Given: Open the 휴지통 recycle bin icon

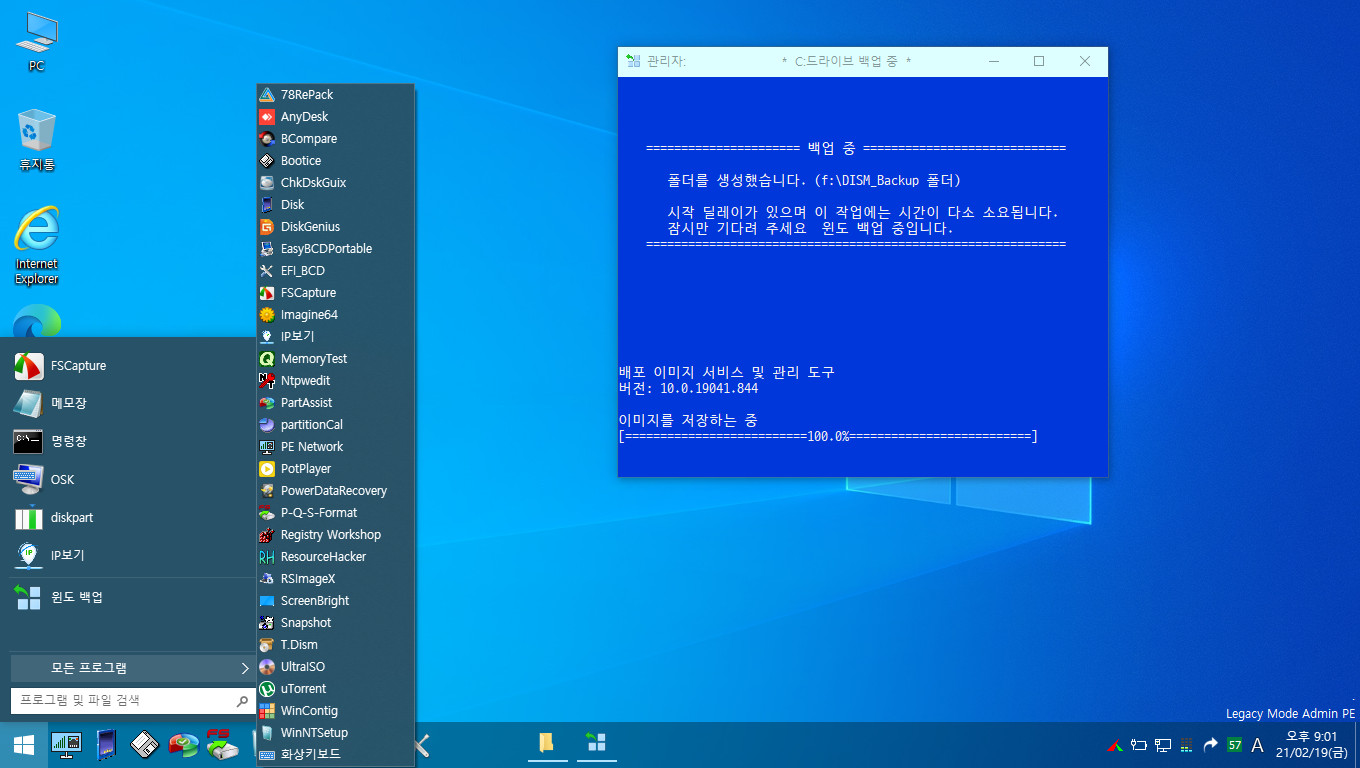Looking at the screenshot, I should 36,141.
